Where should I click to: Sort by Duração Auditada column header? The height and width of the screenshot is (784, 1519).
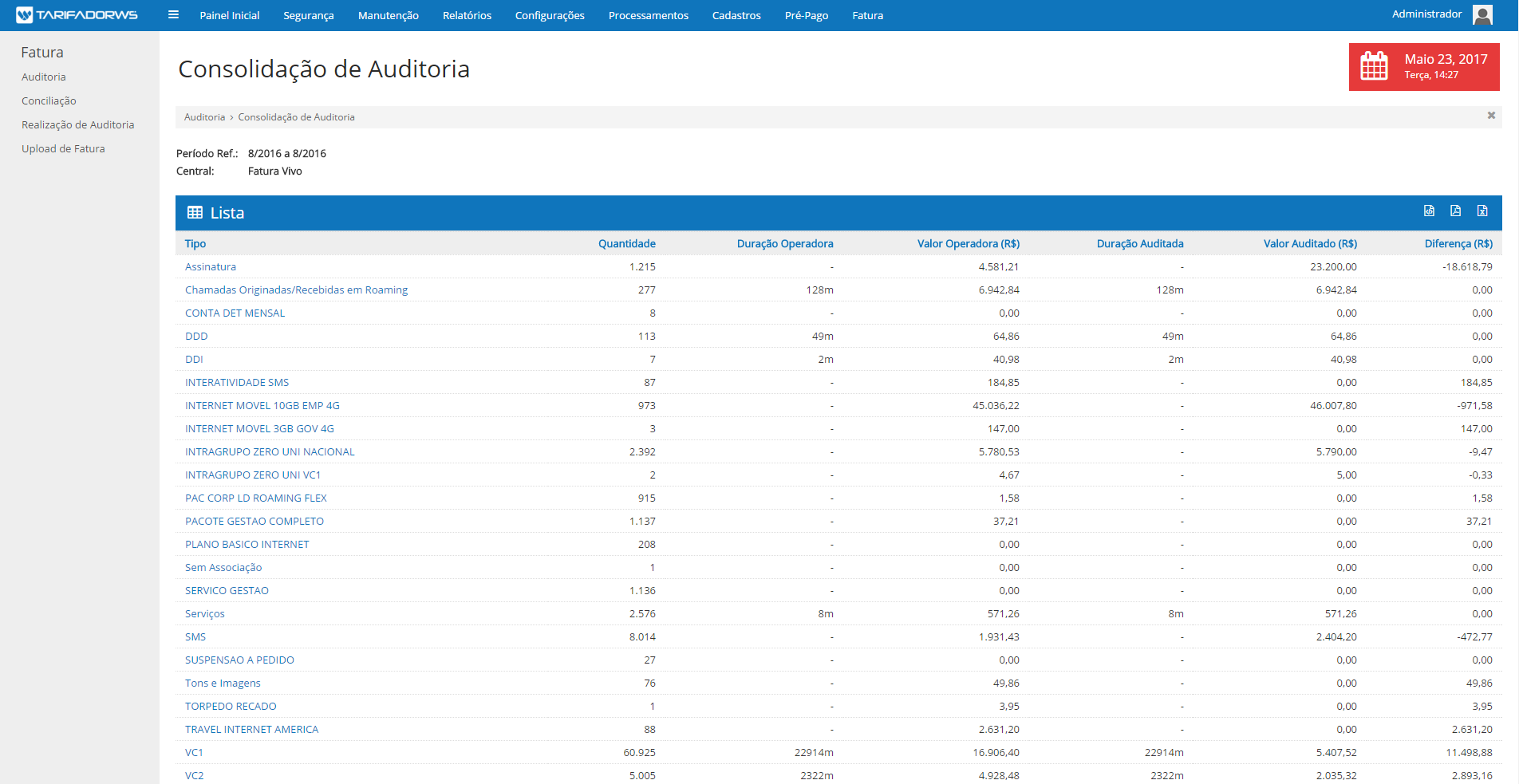1140,243
